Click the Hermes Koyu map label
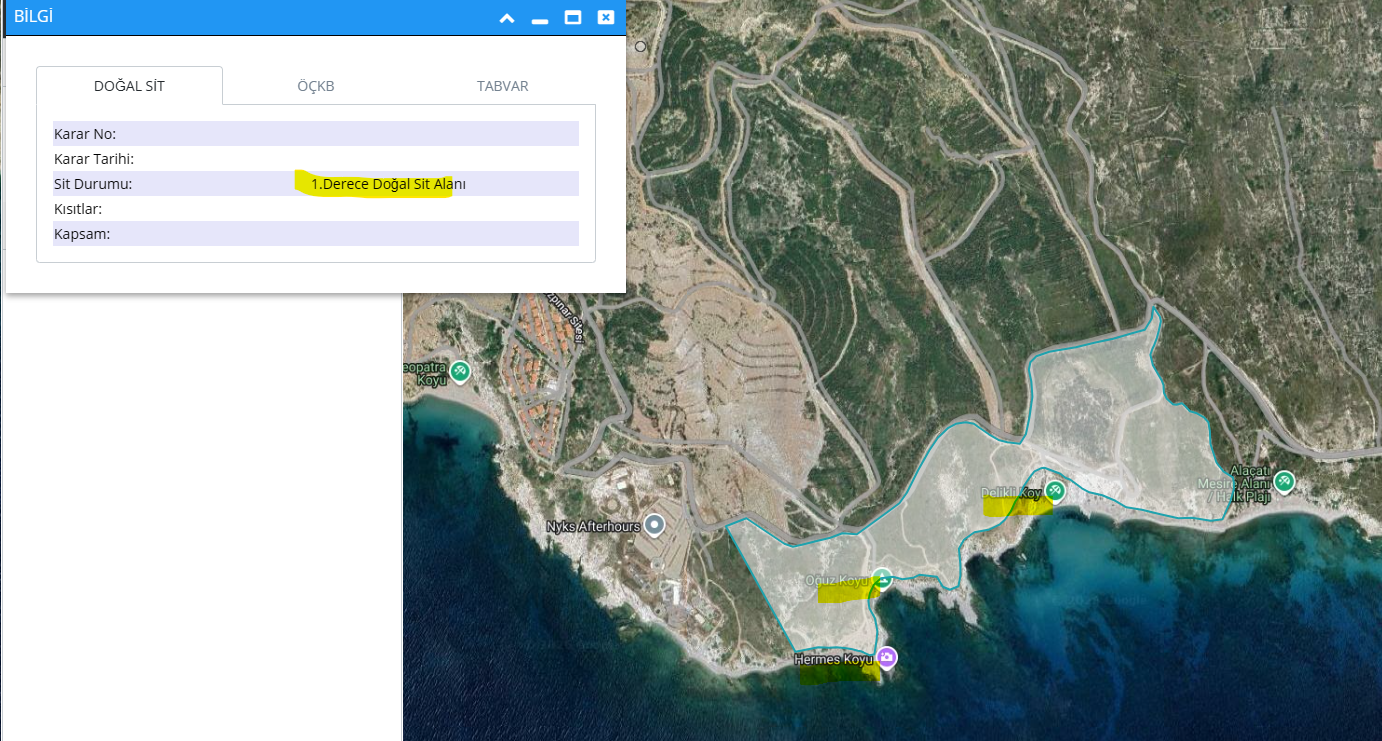 (x=832, y=660)
